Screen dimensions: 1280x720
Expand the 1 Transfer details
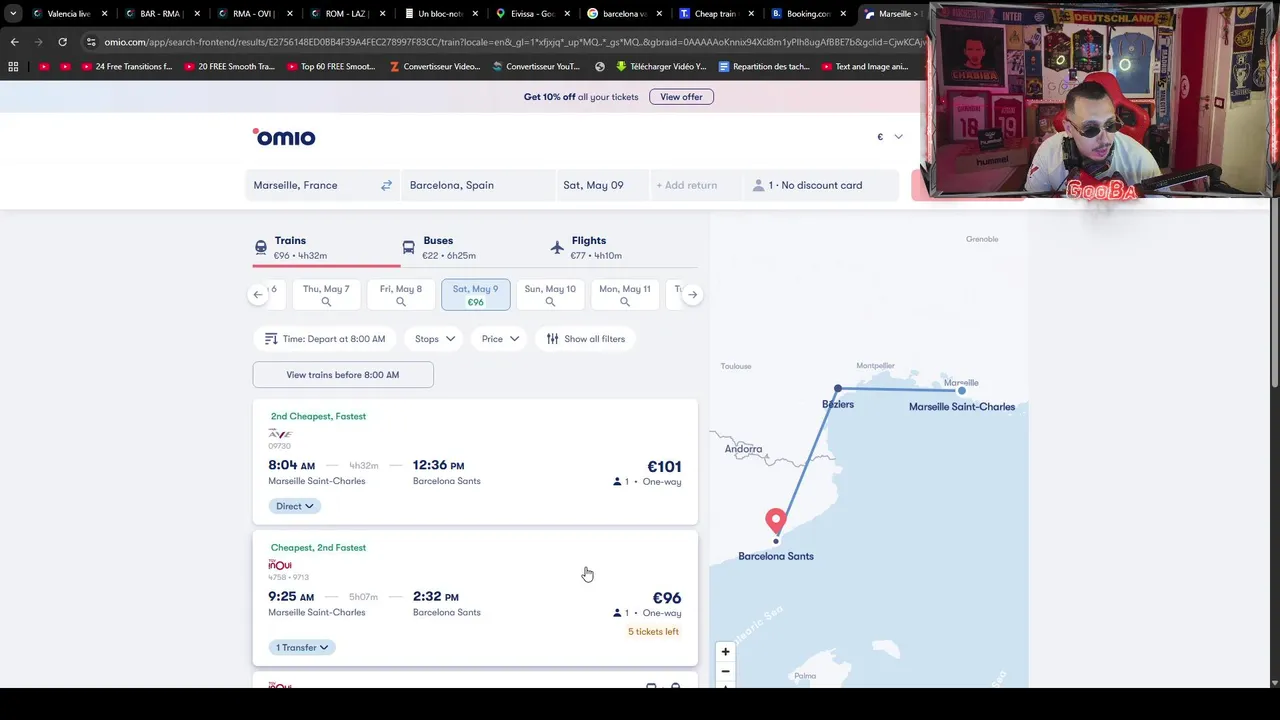tap(302, 648)
